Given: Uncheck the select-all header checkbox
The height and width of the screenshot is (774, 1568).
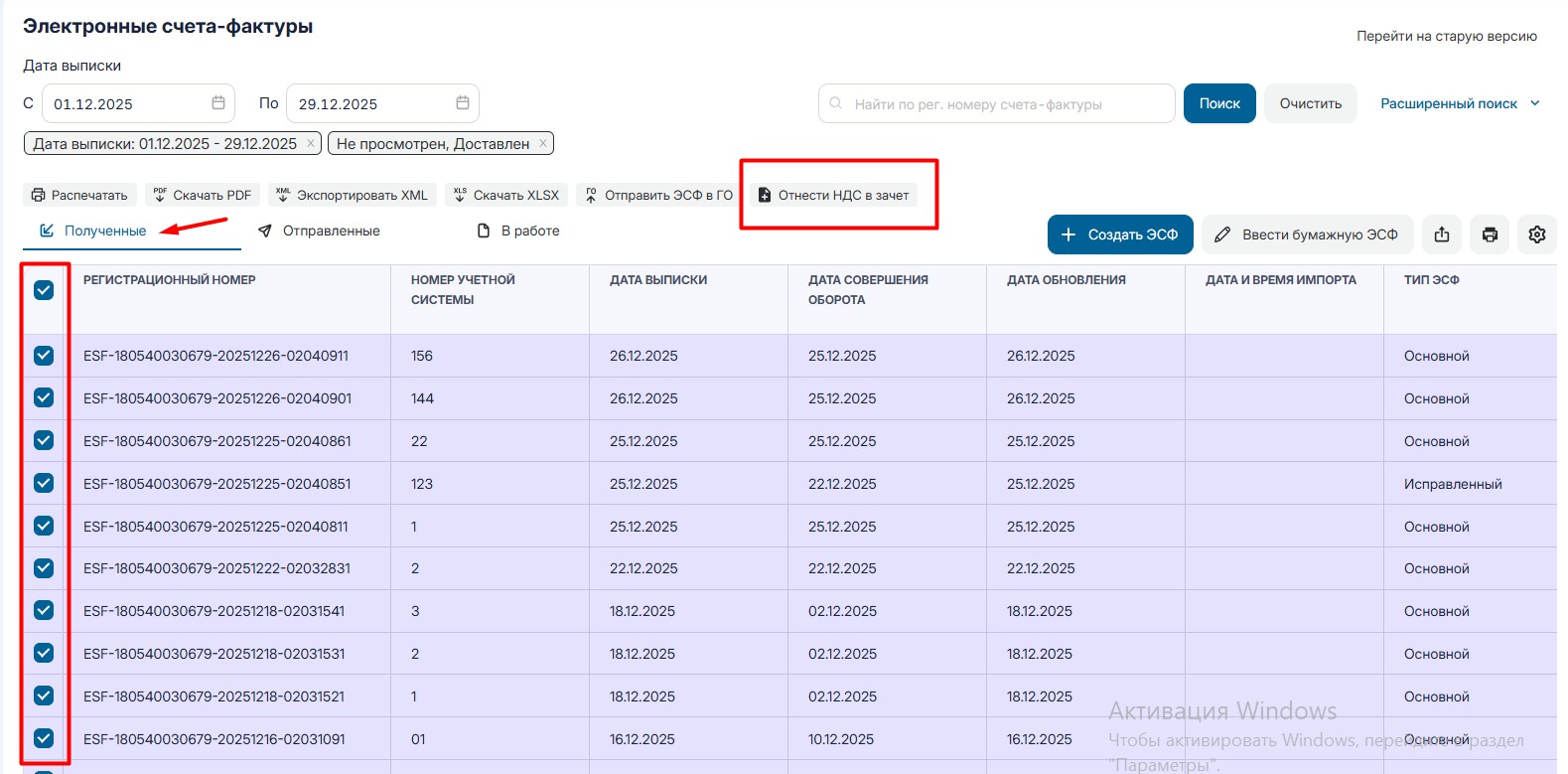Looking at the screenshot, I should pos(44,290).
